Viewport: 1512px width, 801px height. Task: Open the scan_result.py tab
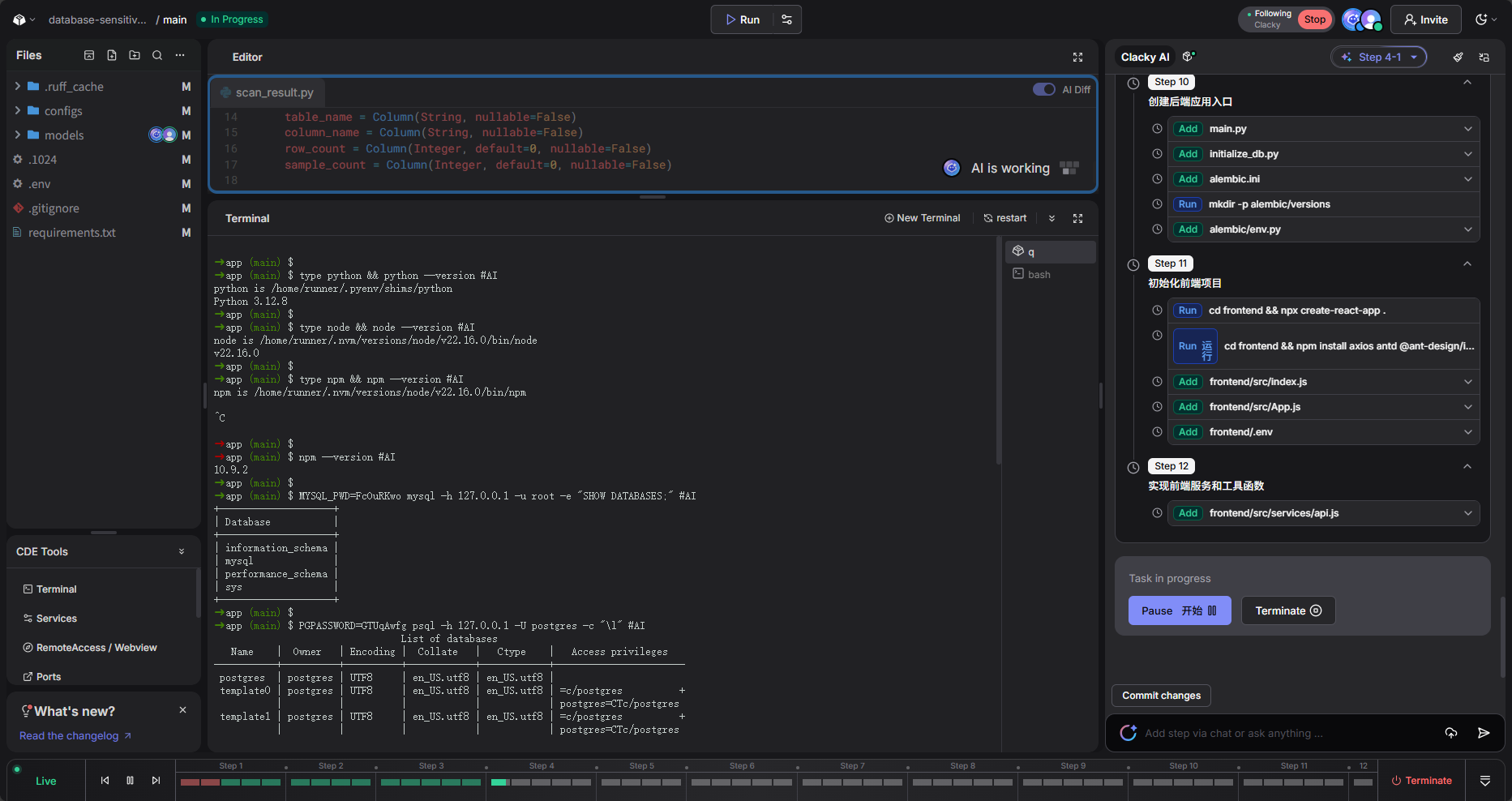click(x=268, y=92)
